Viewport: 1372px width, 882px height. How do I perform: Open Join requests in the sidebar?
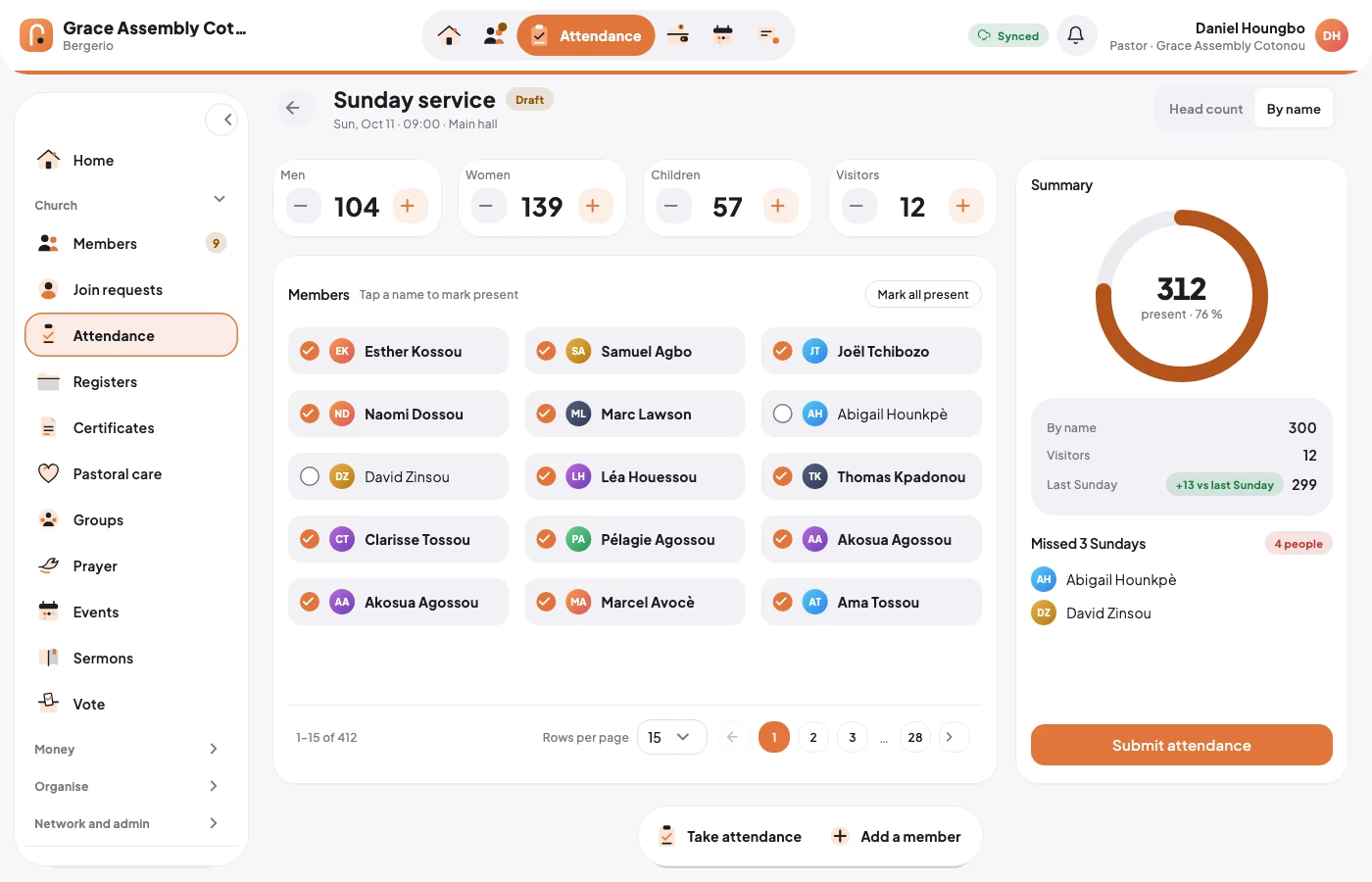click(131, 290)
